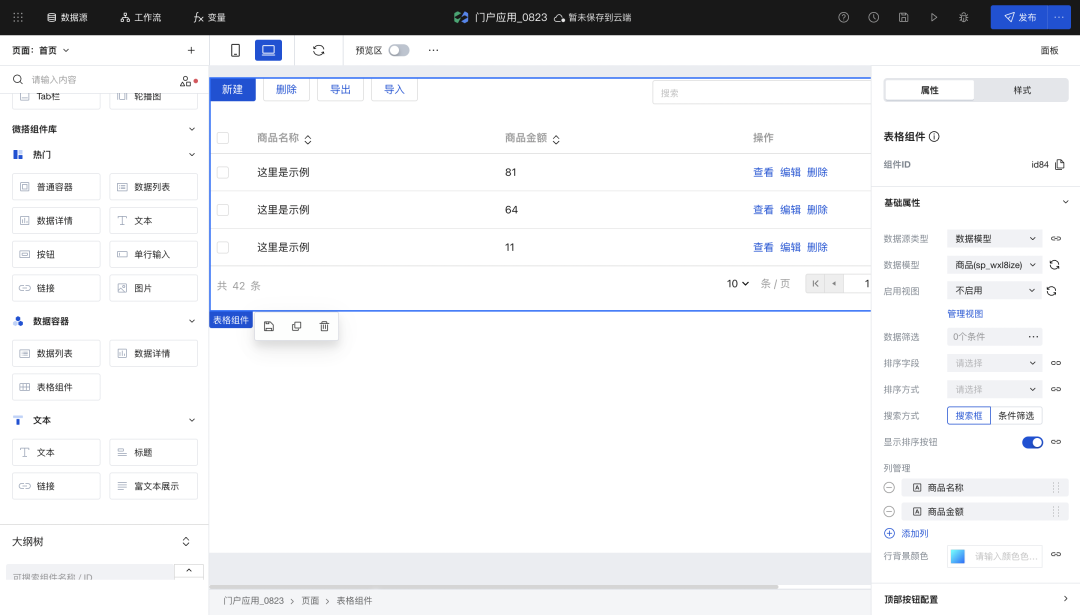
Task: Open data filter ellipsis options
Action: point(1033,337)
